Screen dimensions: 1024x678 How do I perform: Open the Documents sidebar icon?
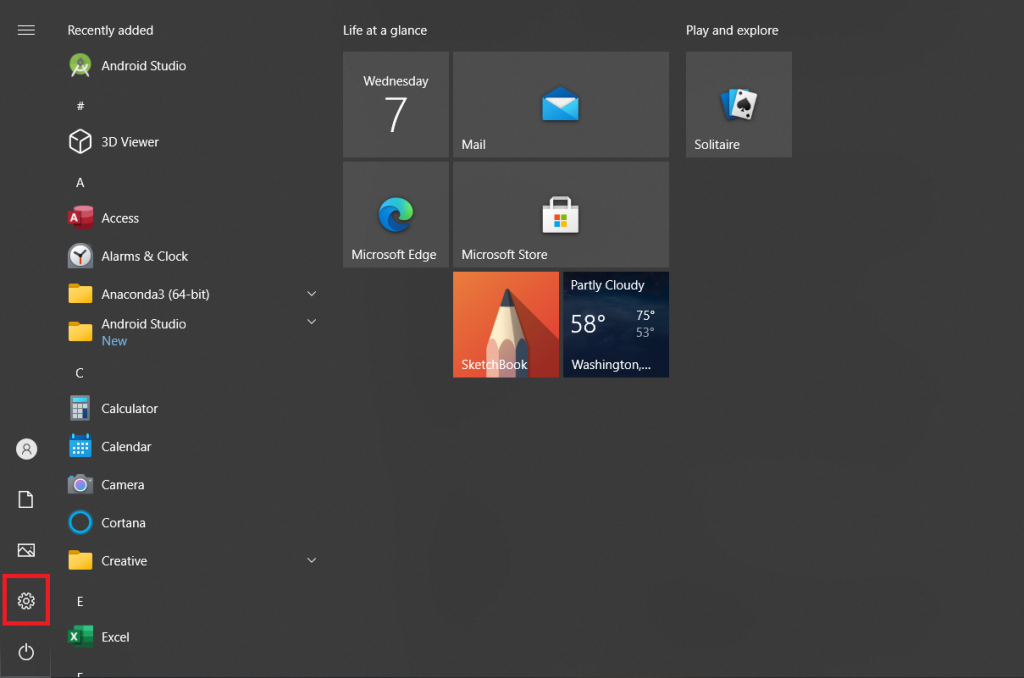click(x=27, y=499)
